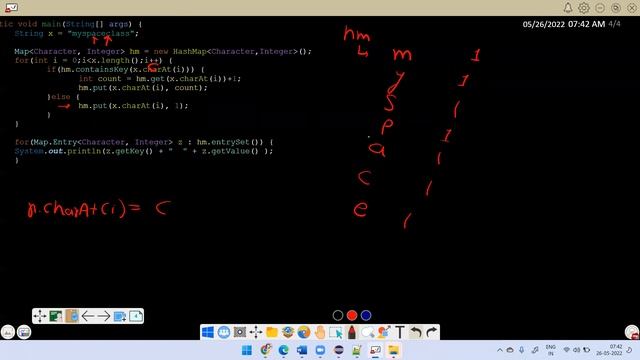This screenshot has width=640, height=360.
Task: Click the floating record button at bottom right
Action: pos(632,332)
